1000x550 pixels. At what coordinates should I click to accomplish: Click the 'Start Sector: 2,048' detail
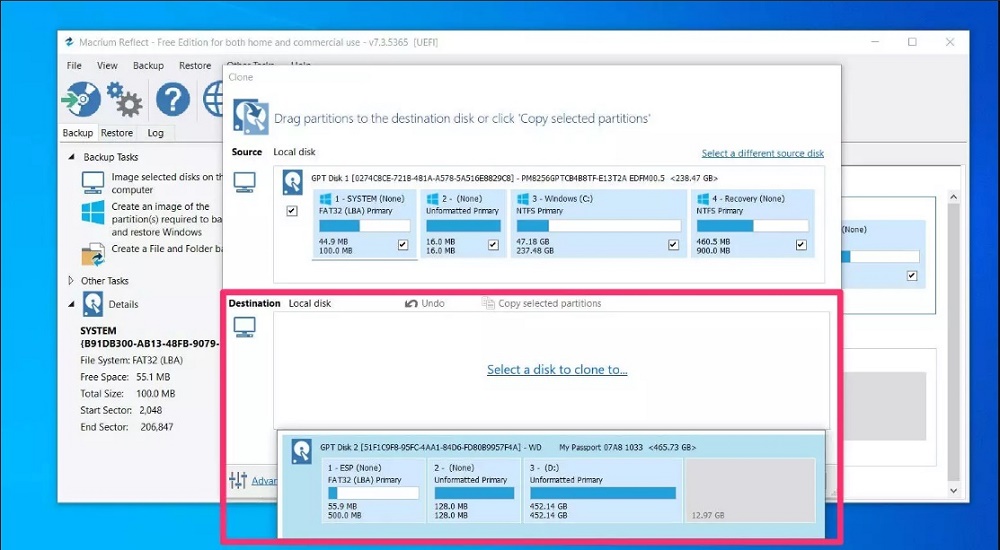pos(121,410)
